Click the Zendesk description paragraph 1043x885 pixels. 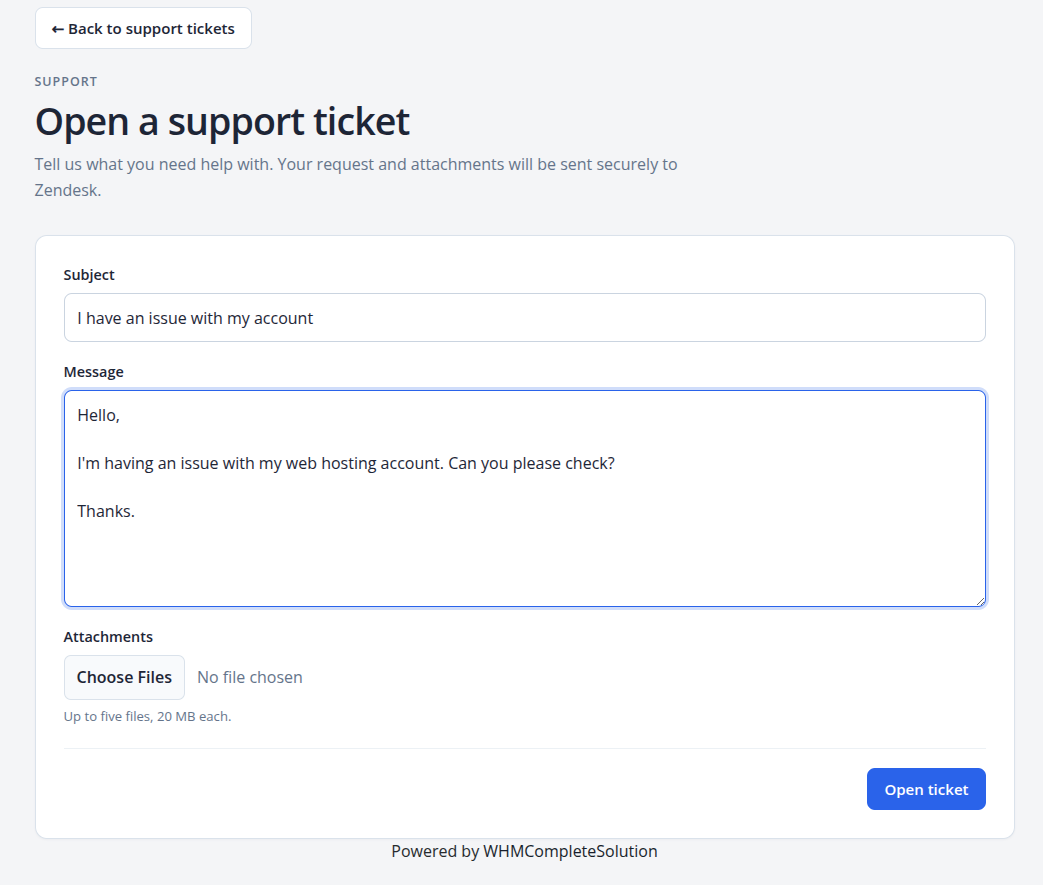(356, 177)
